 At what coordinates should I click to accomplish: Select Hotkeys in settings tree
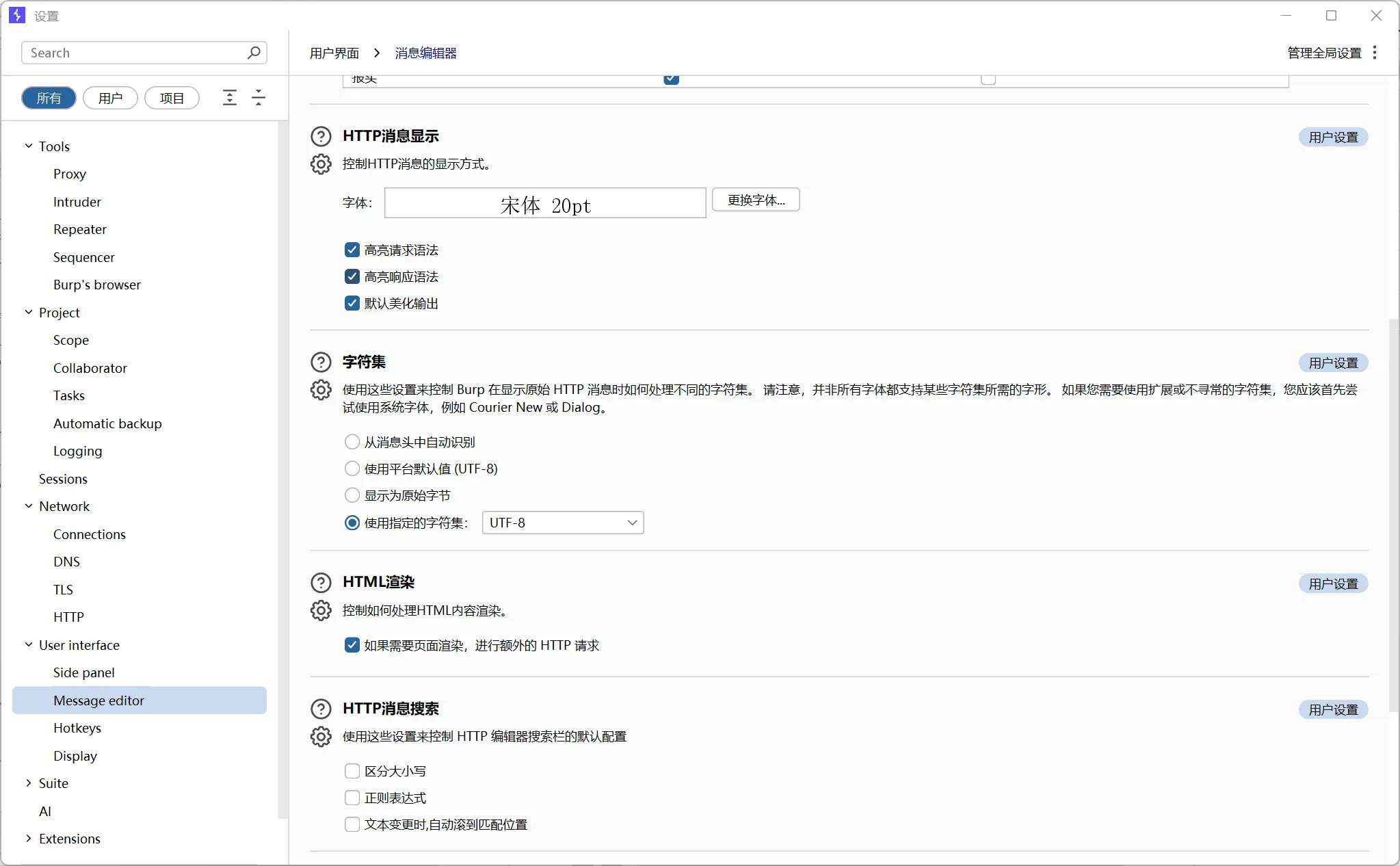(x=77, y=728)
